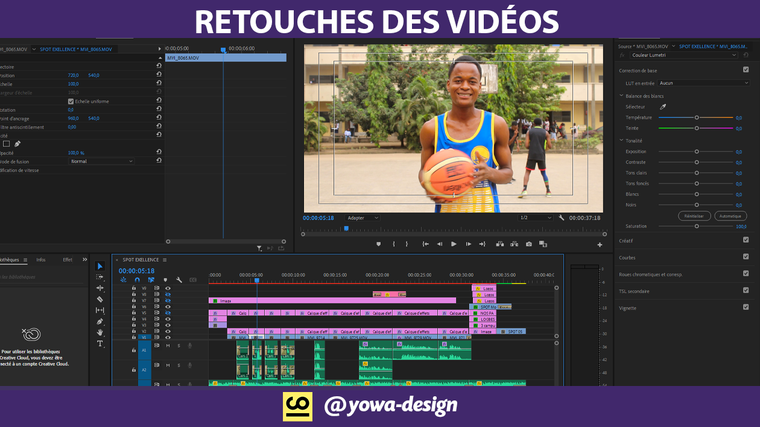Click the Extract button

click(x=514, y=244)
